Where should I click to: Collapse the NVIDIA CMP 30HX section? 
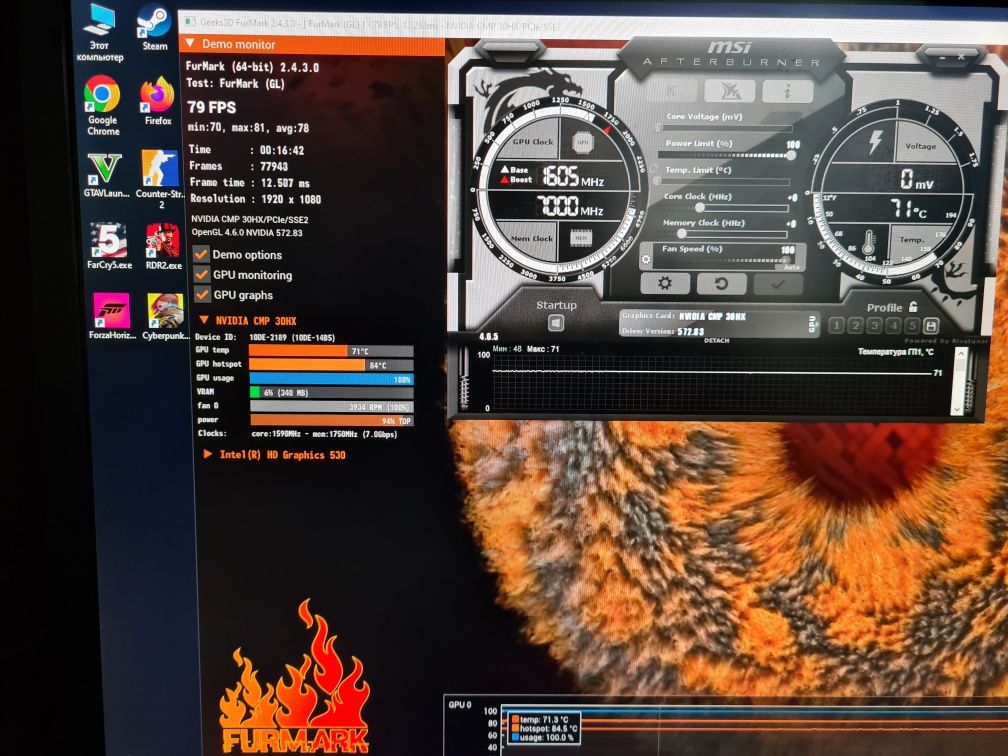pos(204,320)
